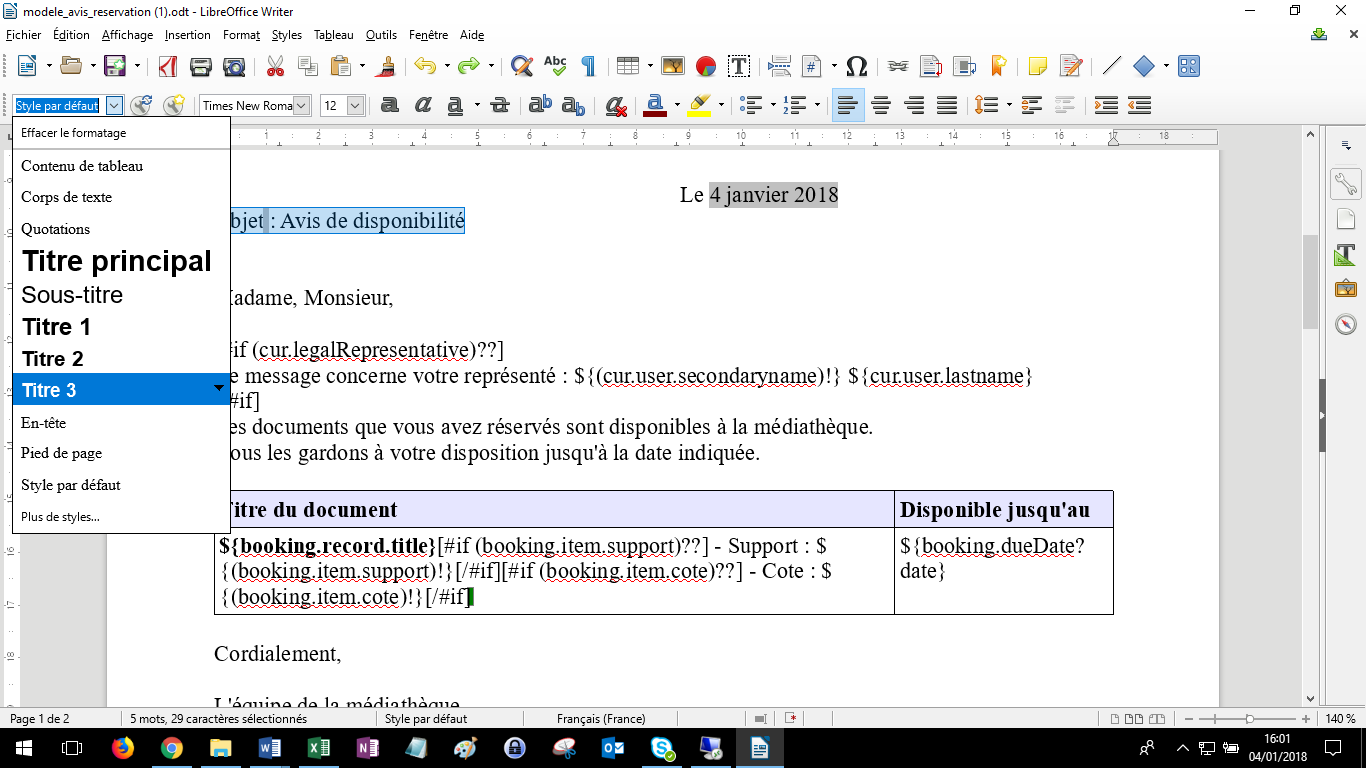Insert a special character (Omega icon)
Screen dimensions: 1366x768
pos(856,66)
